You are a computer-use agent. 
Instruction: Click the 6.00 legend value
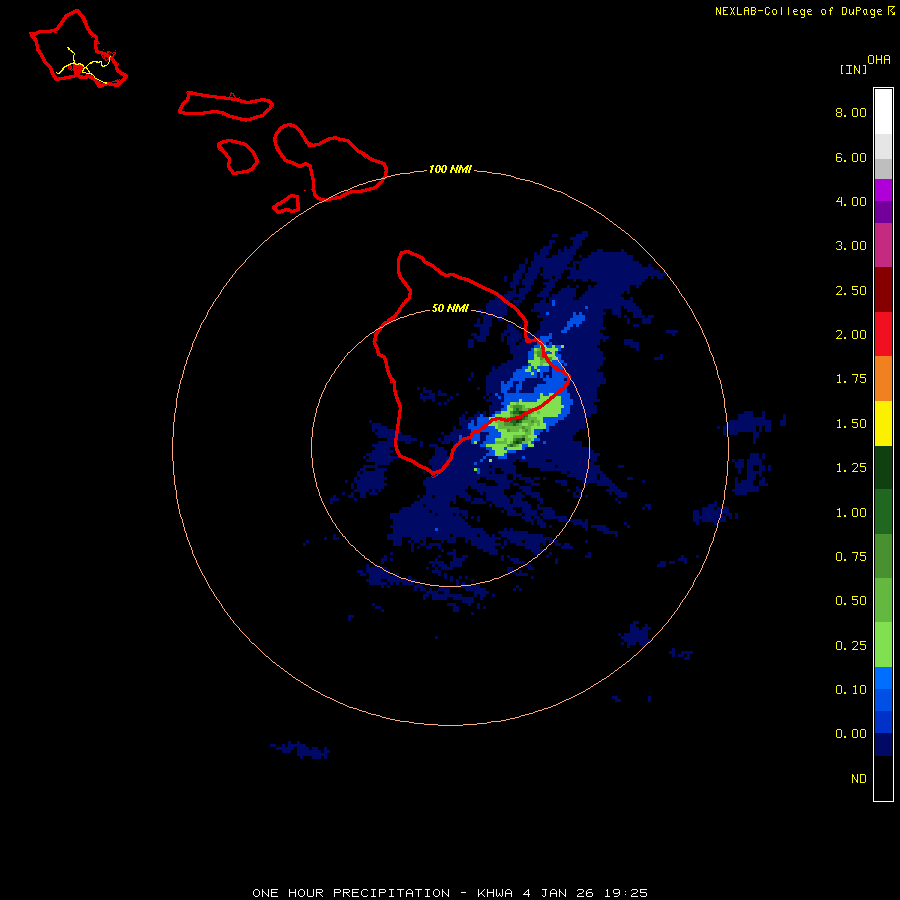coord(851,157)
